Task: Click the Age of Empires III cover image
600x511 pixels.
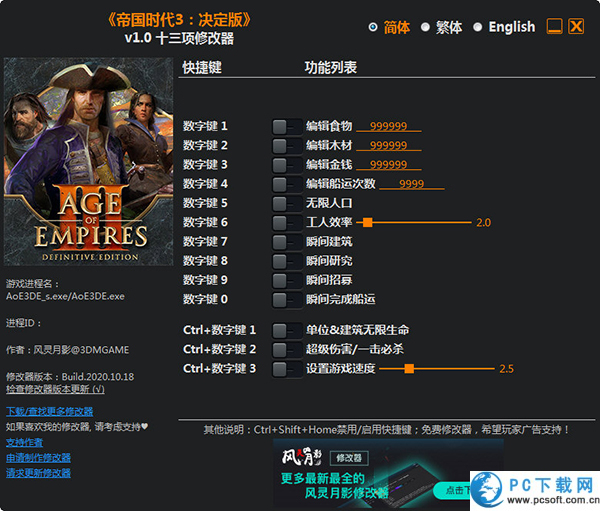Action: point(88,162)
